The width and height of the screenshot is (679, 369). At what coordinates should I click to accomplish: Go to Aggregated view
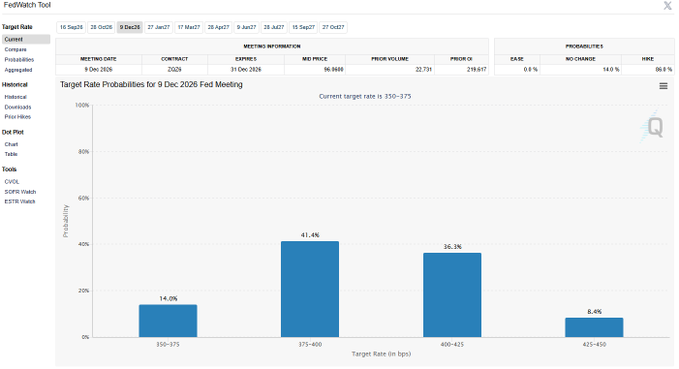[18, 70]
